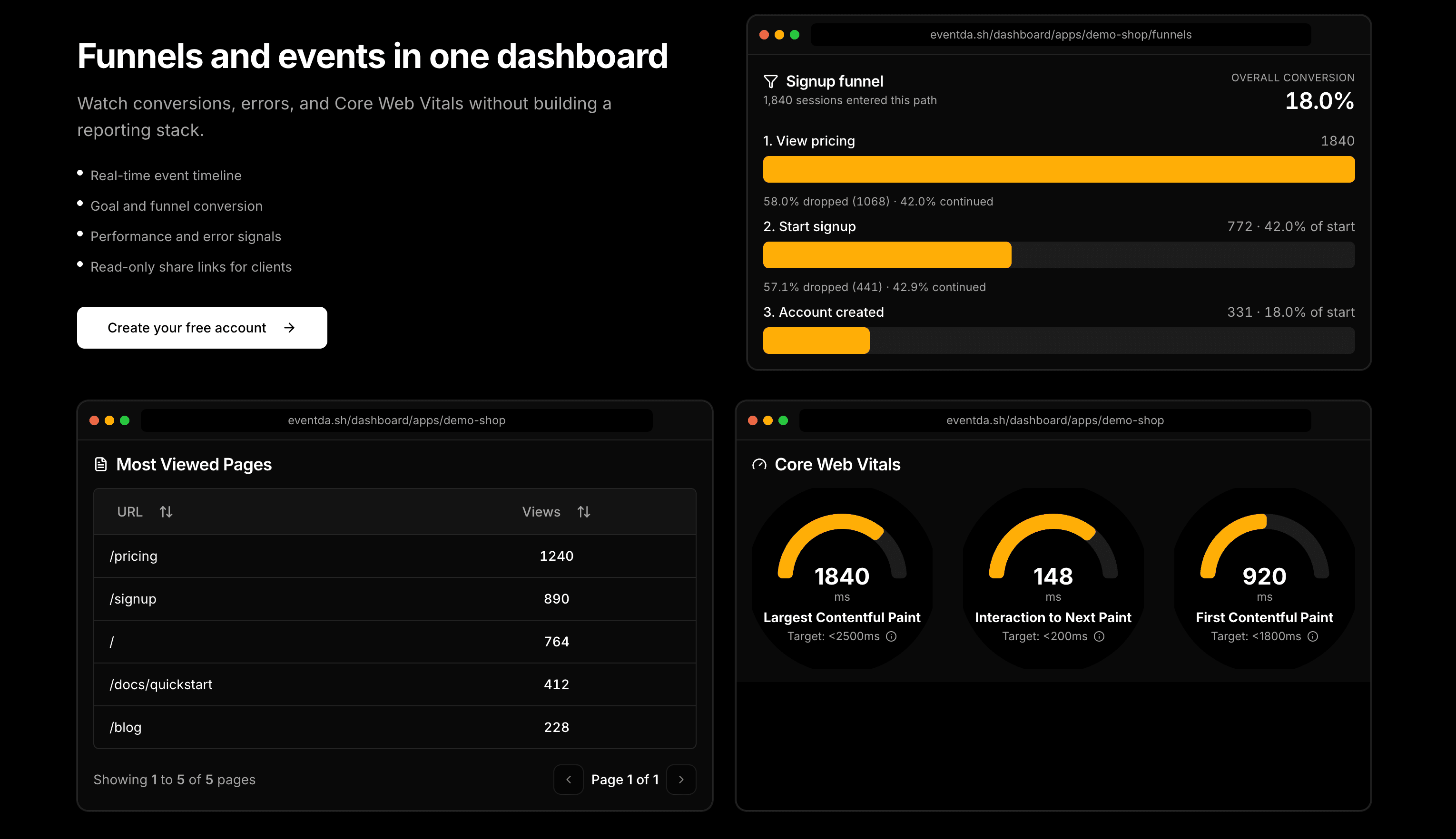The height and width of the screenshot is (839, 1456).
Task: Click '2. Start signup' step label
Action: [x=809, y=226]
